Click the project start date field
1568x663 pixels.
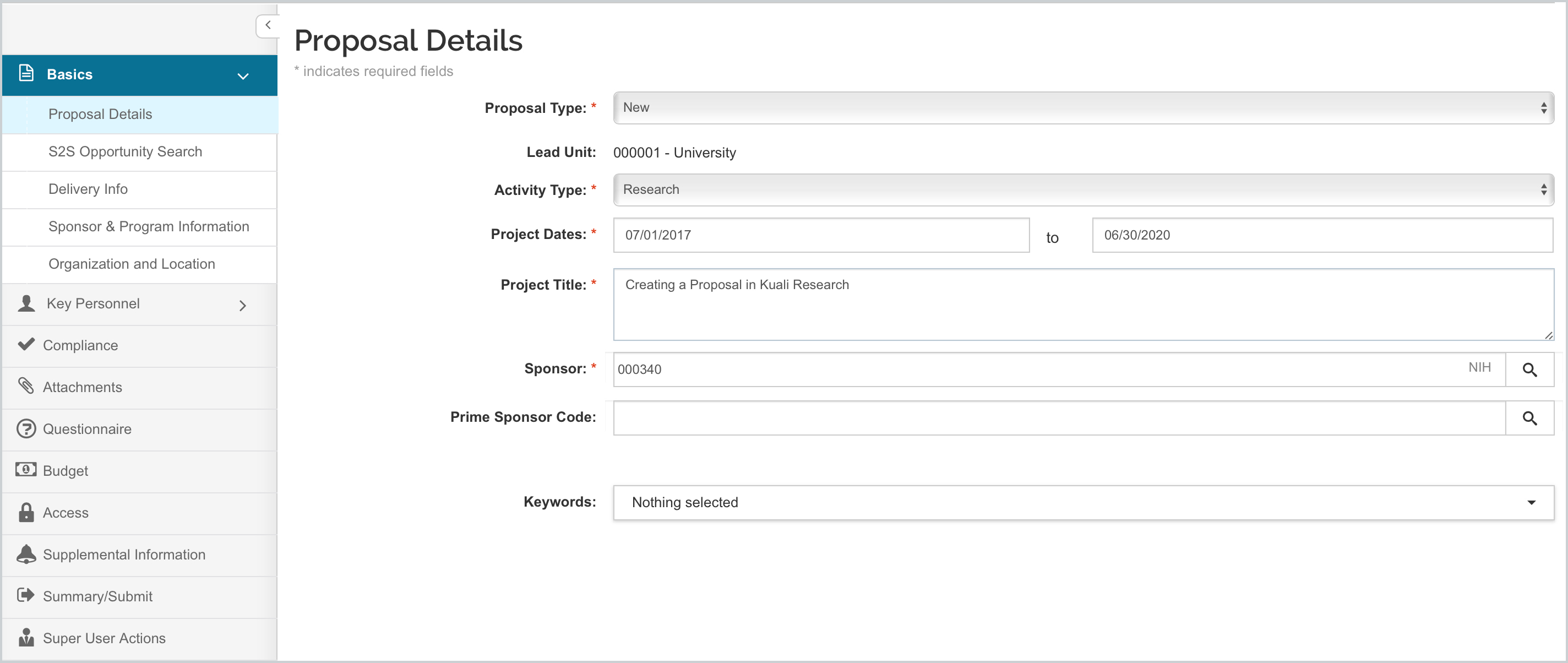click(x=821, y=235)
